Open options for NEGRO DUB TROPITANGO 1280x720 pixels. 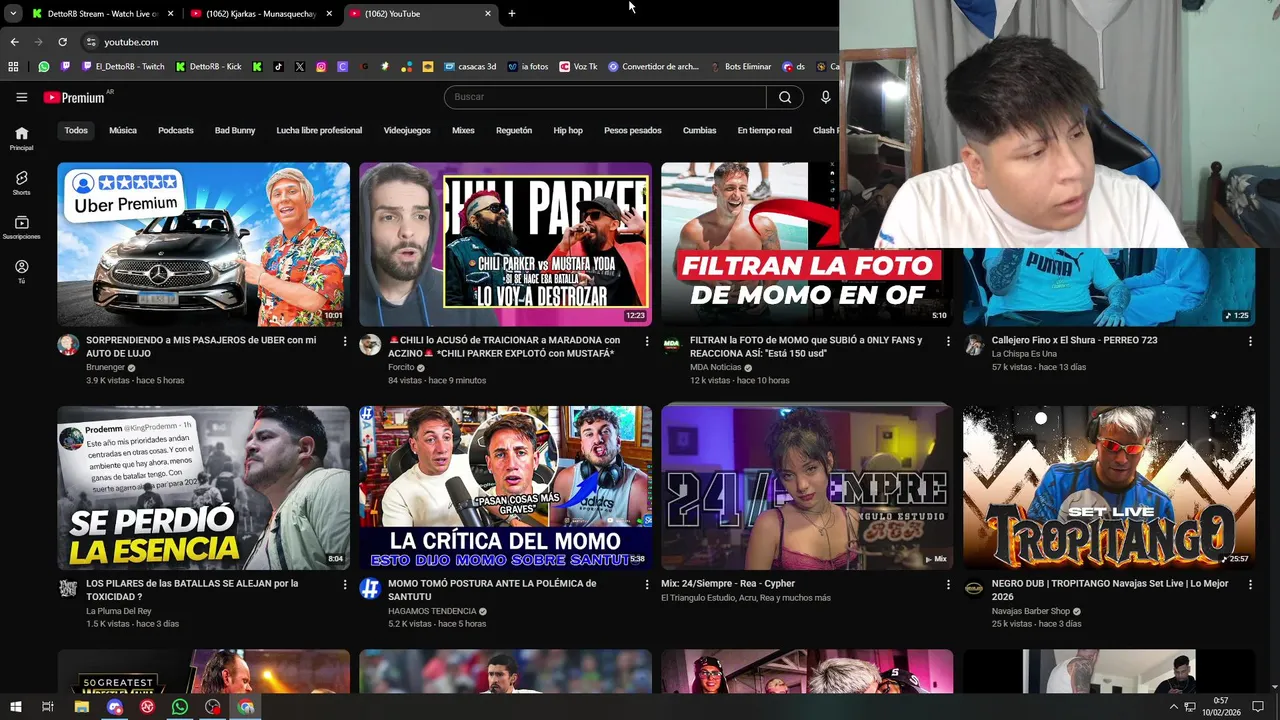(x=1250, y=584)
